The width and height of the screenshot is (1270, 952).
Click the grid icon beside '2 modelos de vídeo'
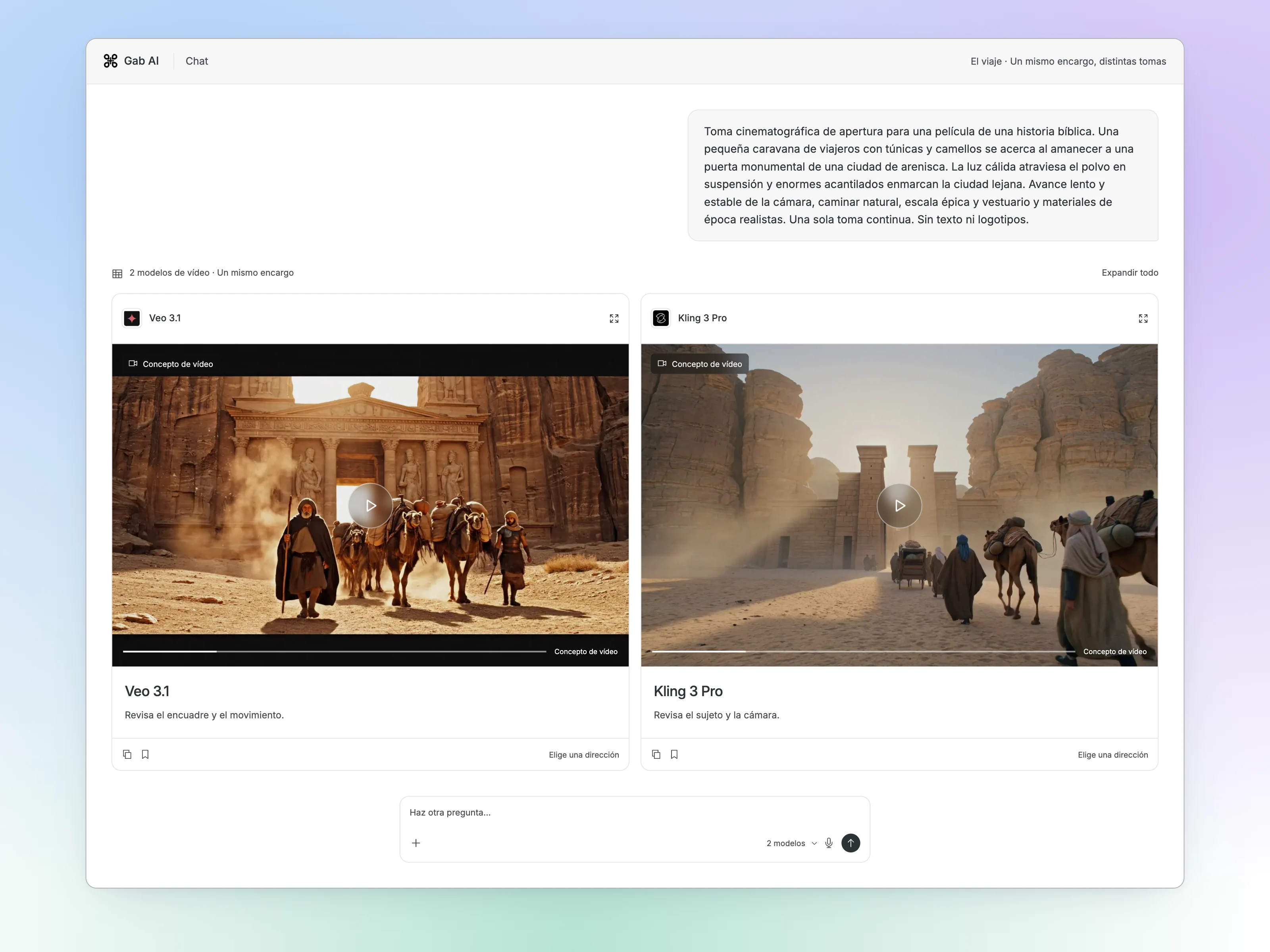pyautogui.click(x=117, y=273)
